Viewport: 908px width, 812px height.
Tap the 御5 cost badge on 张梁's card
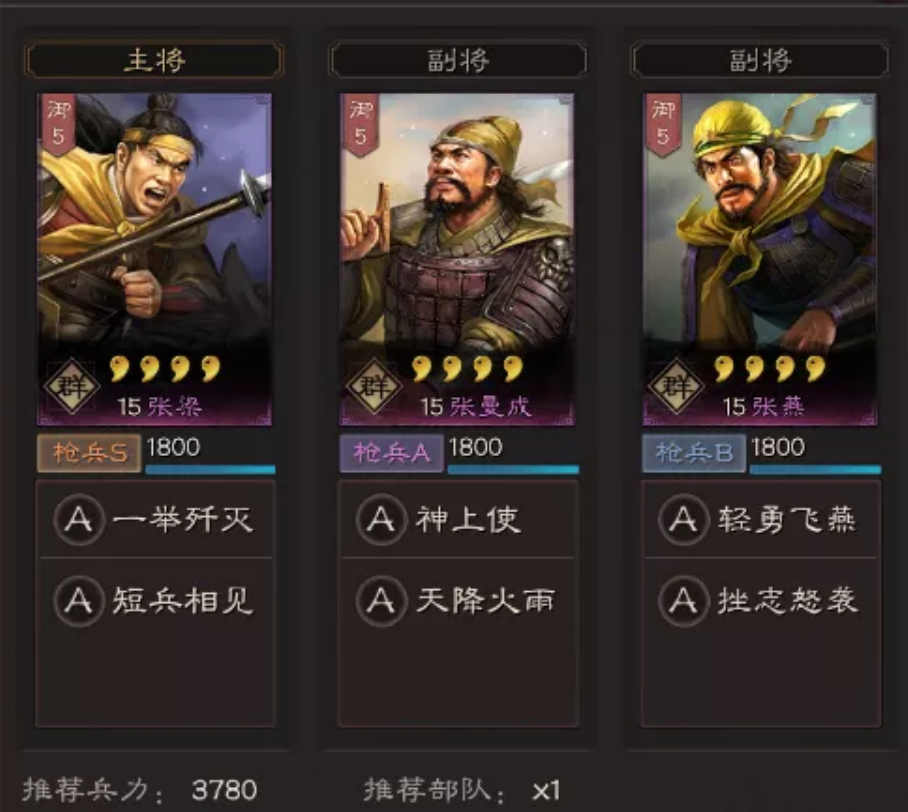[x=59, y=124]
